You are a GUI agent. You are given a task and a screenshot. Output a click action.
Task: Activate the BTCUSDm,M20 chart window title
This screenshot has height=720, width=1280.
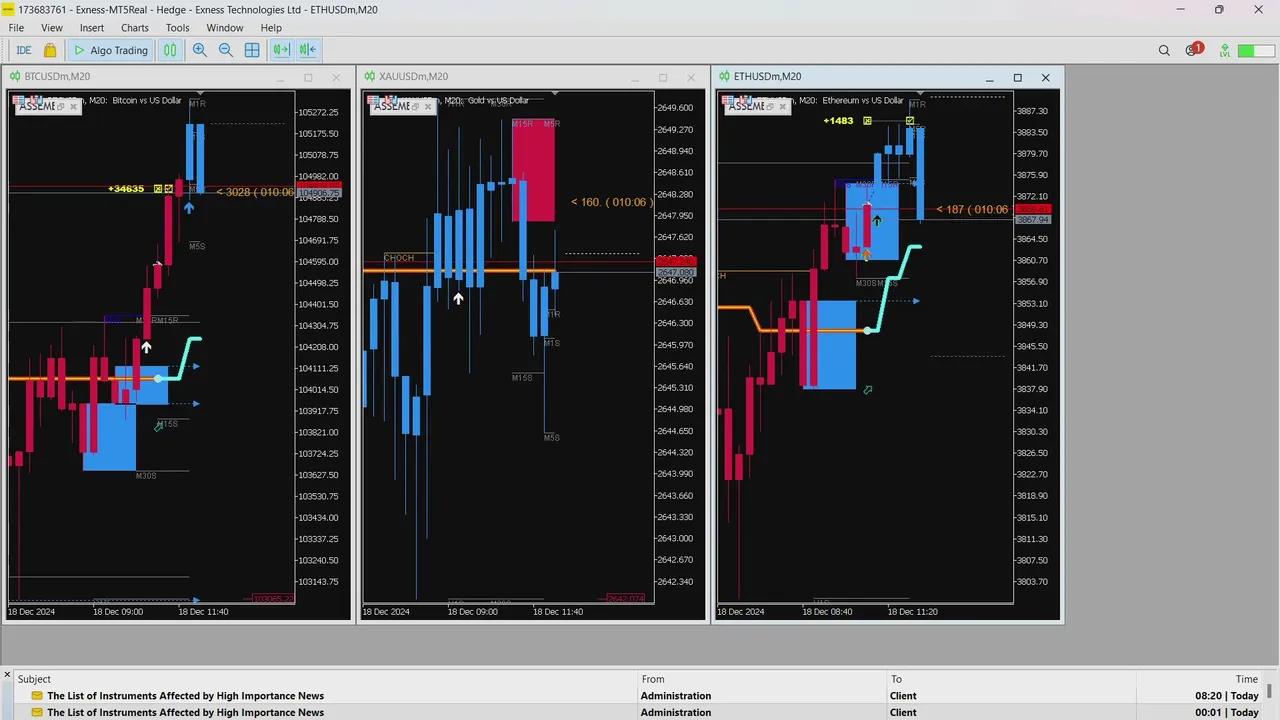pyautogui.click(x=57, y=77)
